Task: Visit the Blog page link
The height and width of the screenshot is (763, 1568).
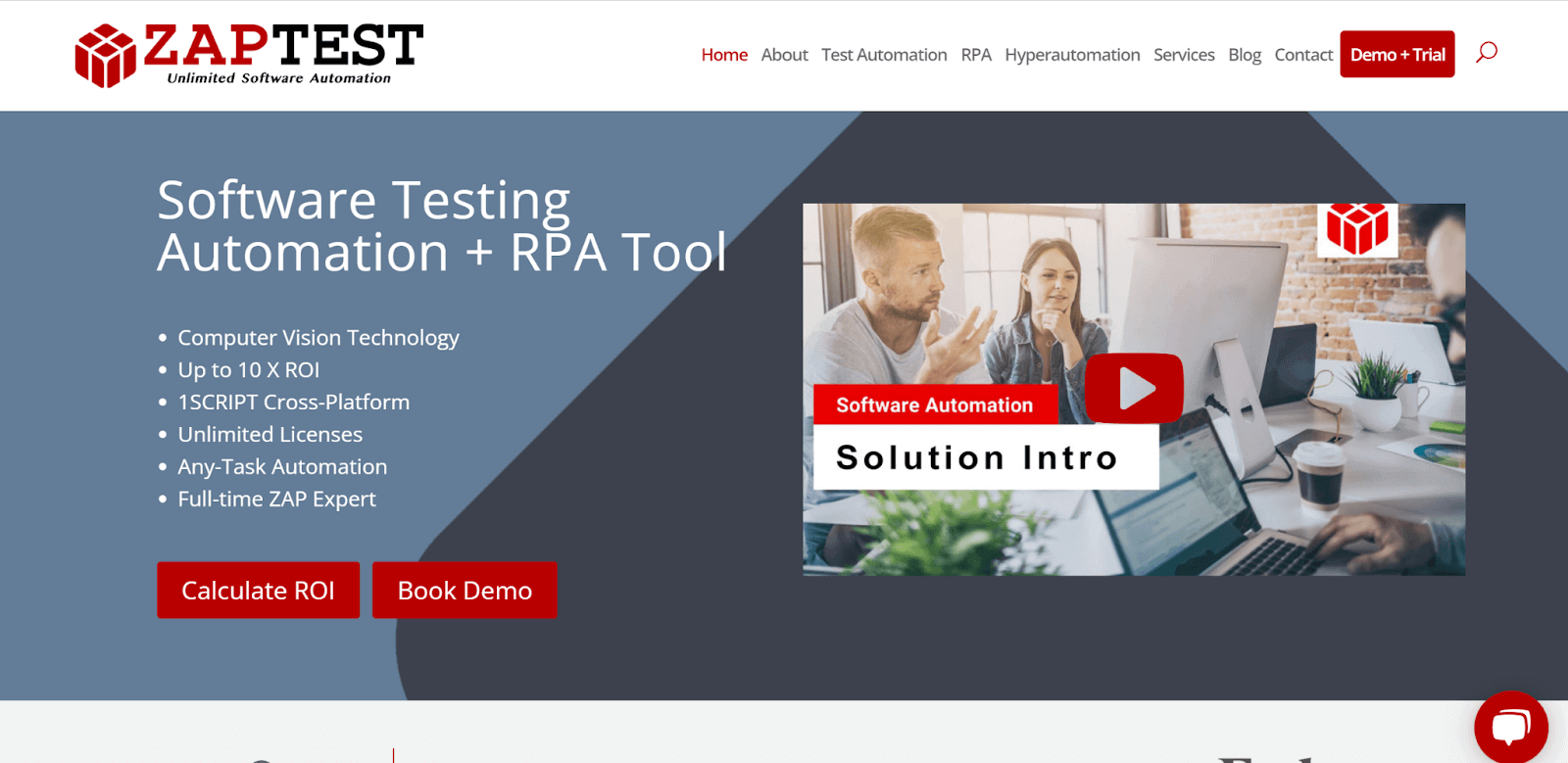Action: coord(1245,55)
